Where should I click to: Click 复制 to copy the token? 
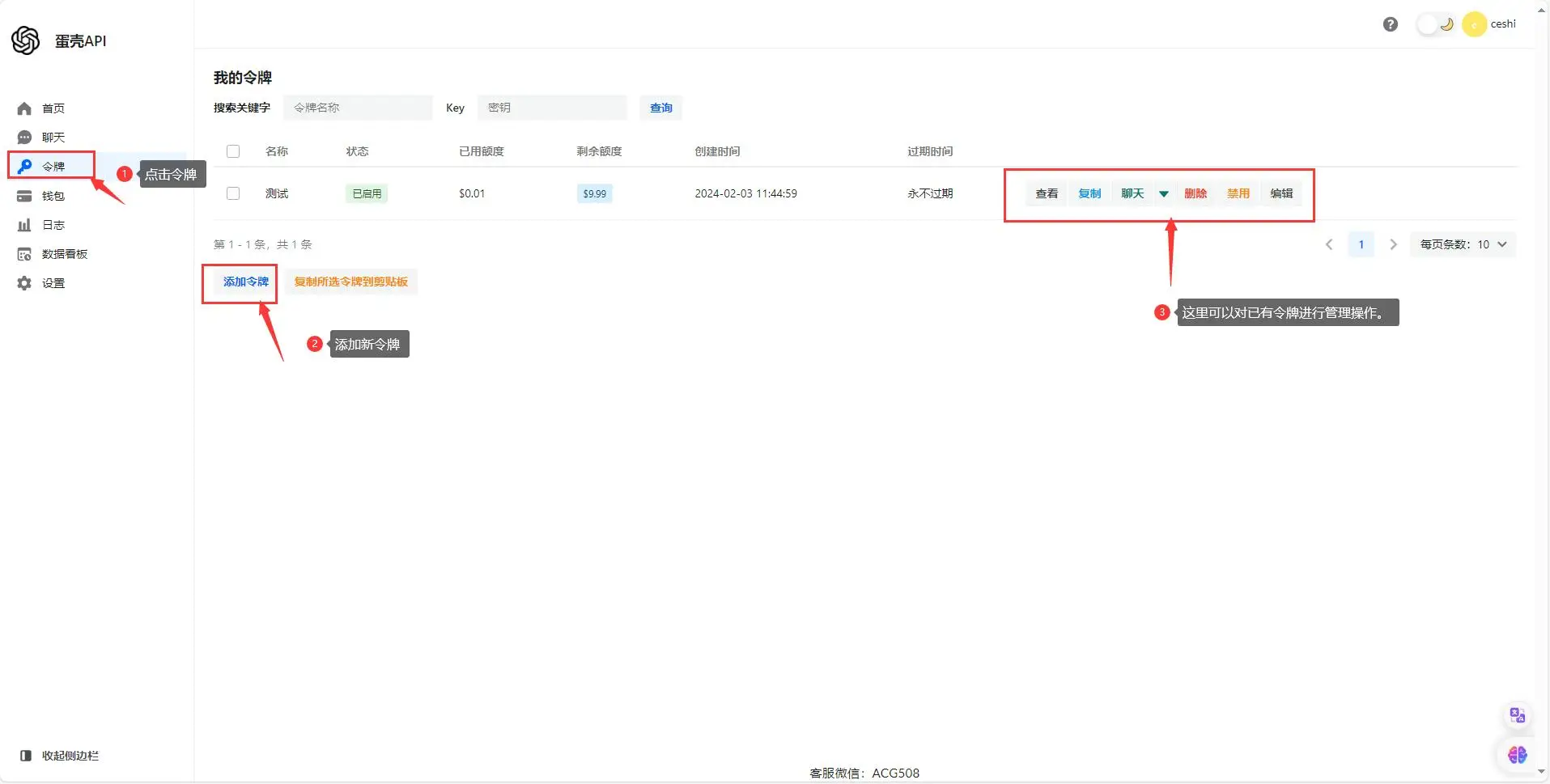[1089, 193]
